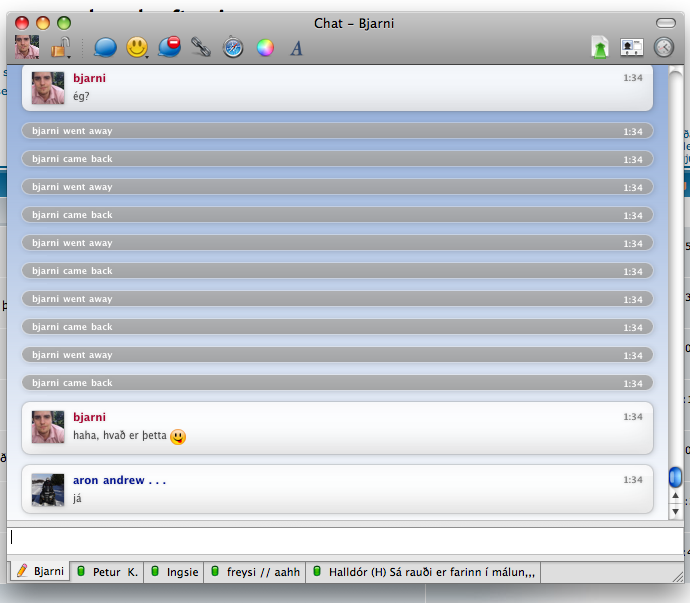Open the color wheel picker
Viewport: 690px width, 603px height.
265,47
